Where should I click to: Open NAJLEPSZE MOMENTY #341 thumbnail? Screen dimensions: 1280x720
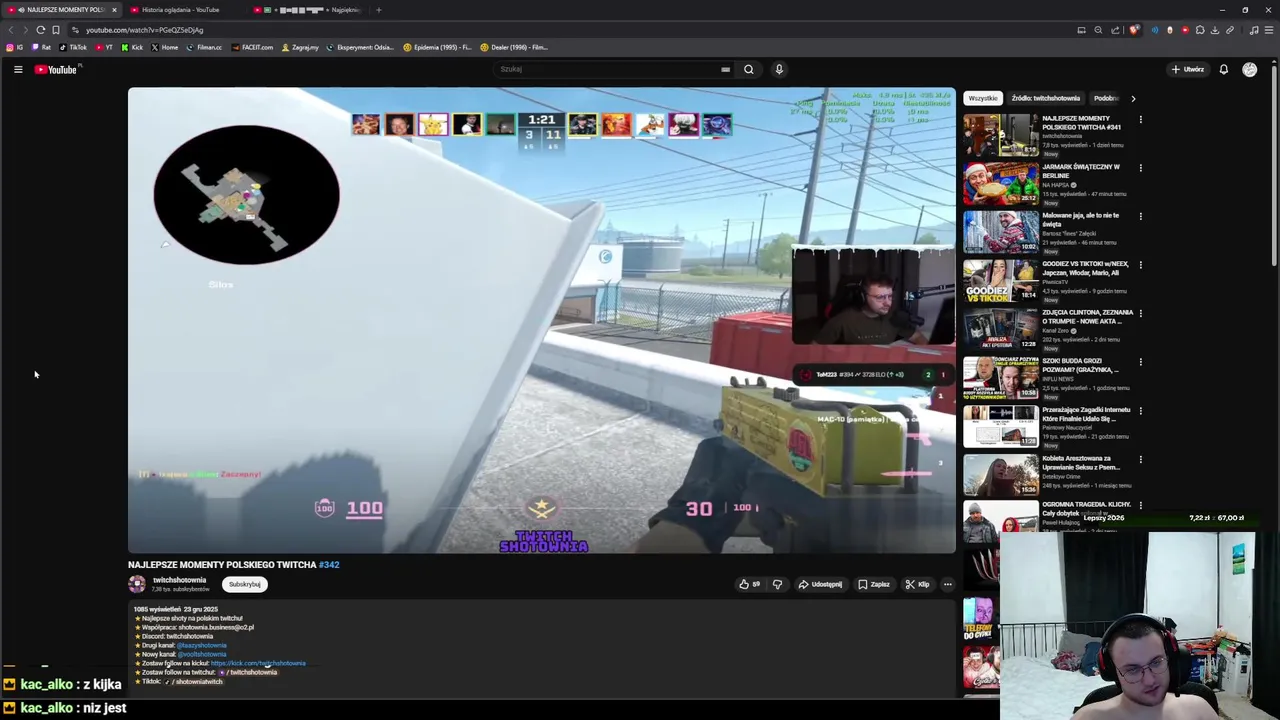(1000, 136)
